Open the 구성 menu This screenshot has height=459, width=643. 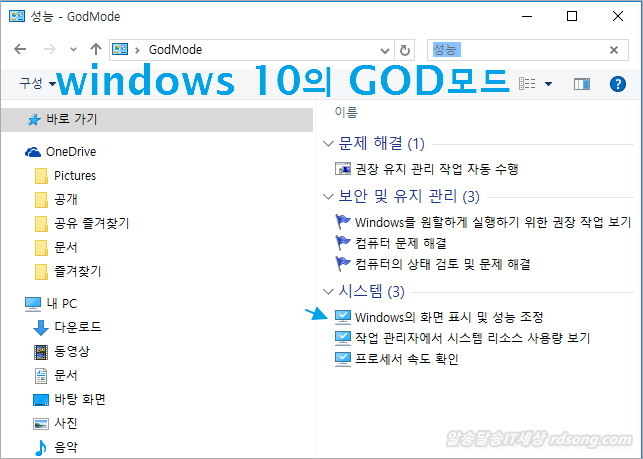point(36,83)
